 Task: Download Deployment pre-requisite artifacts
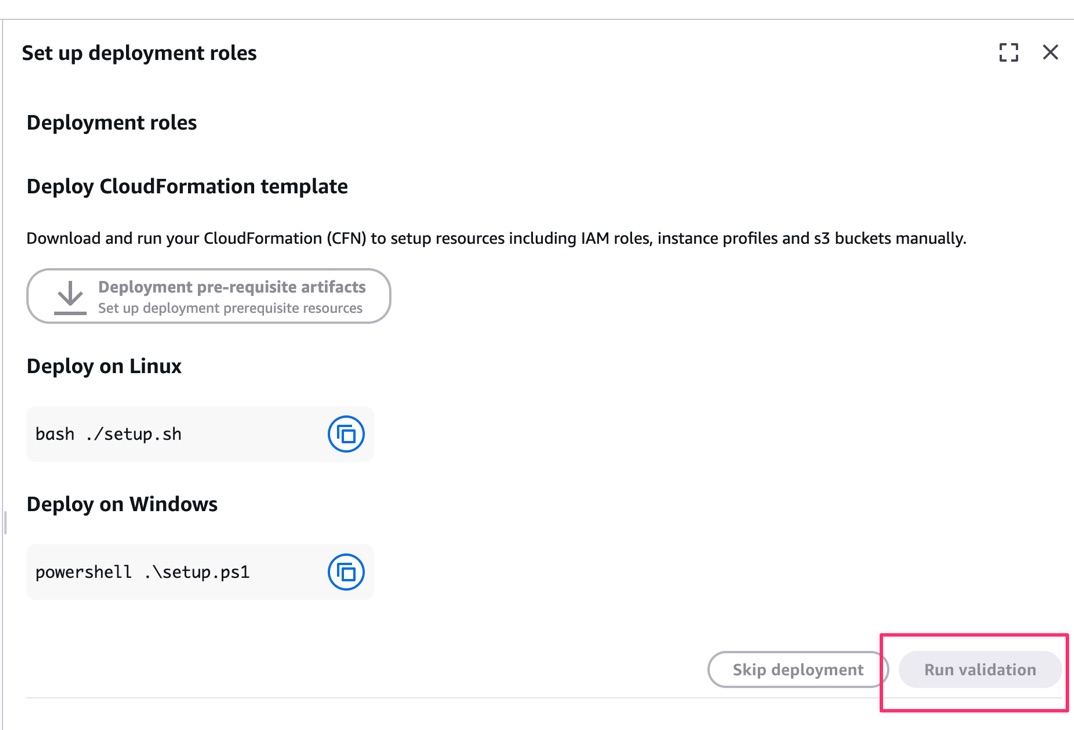pos(231,287)
